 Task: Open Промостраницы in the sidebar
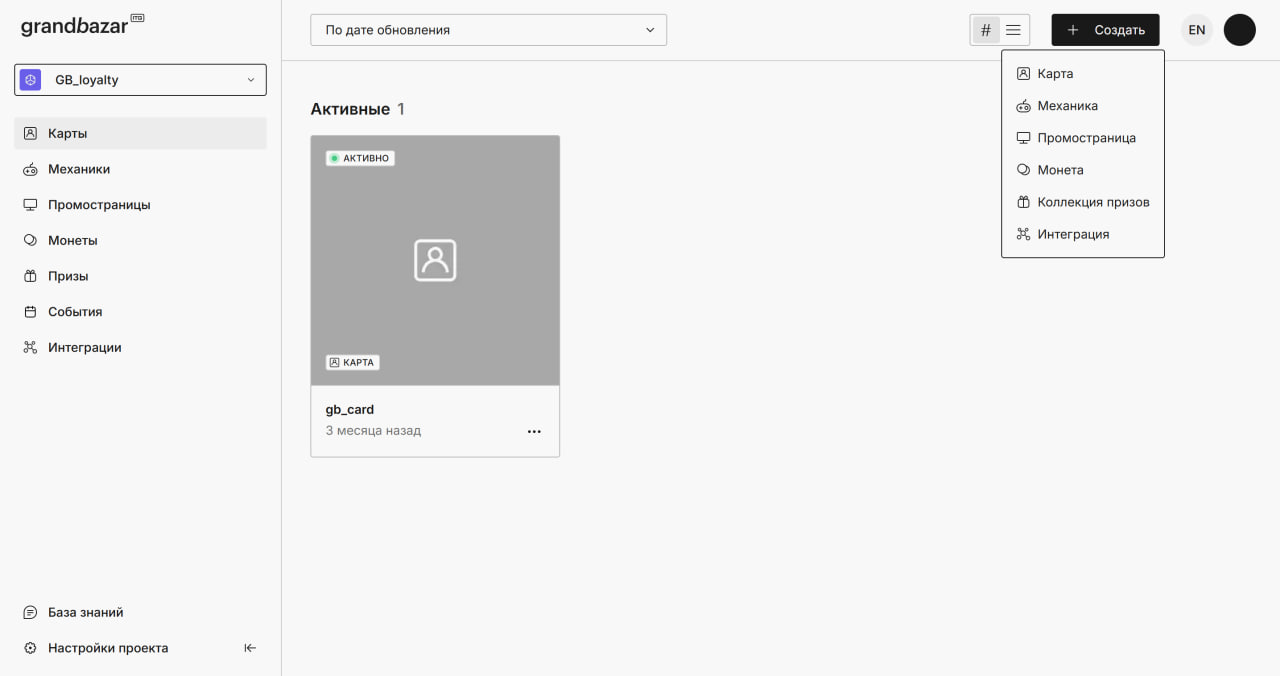140,205
